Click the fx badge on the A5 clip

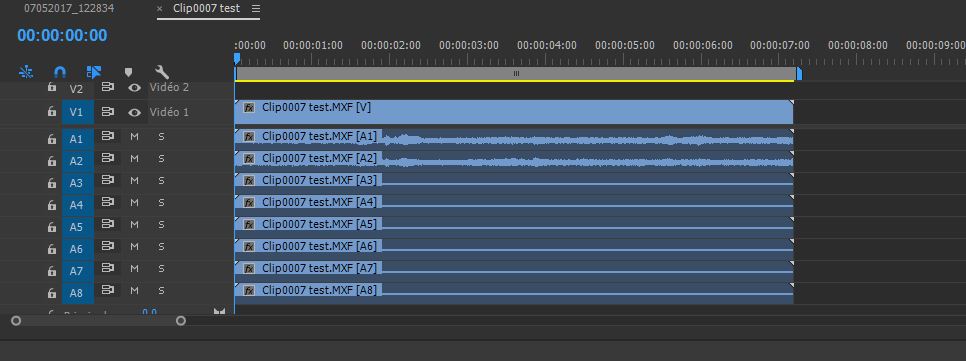(x=249, y=224)
